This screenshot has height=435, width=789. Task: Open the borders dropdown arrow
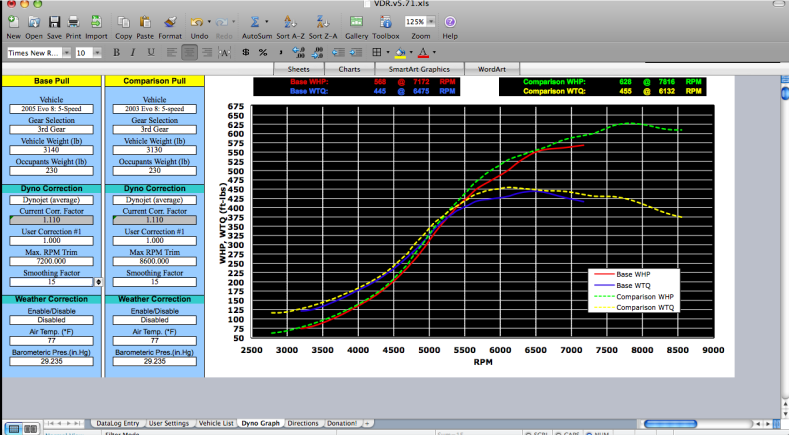[388, 52]
